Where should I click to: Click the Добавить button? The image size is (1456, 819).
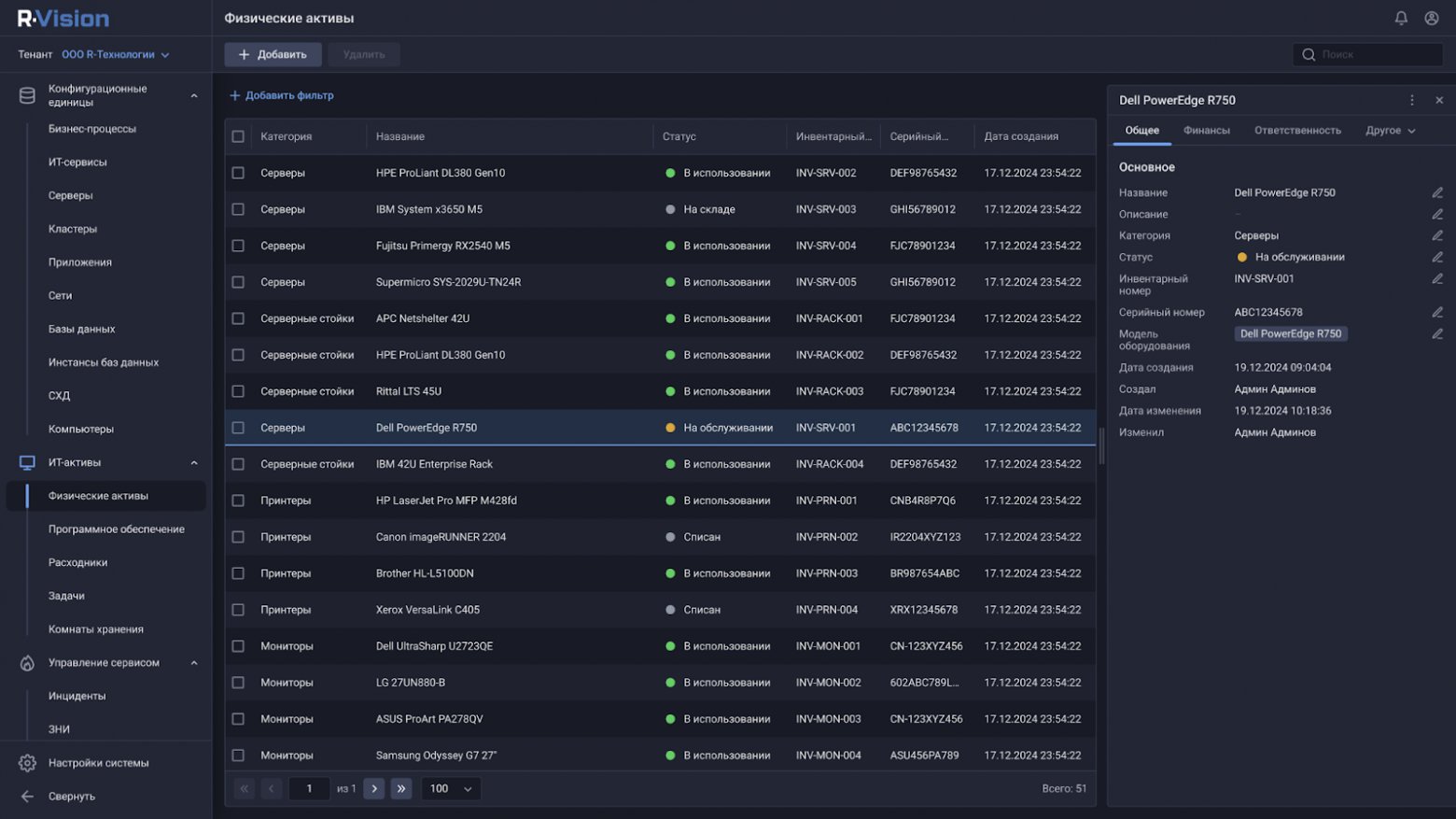click(273, 54)
